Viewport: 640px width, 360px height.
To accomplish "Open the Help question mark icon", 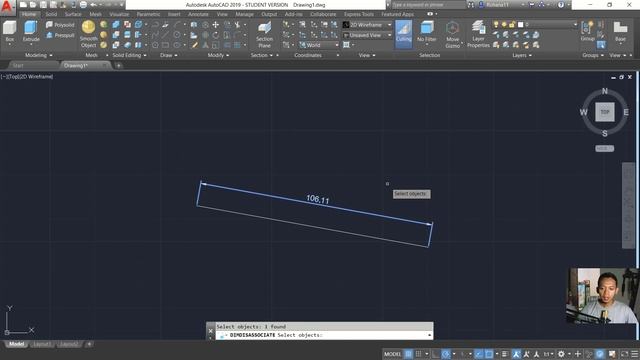I will coord(561,5).
